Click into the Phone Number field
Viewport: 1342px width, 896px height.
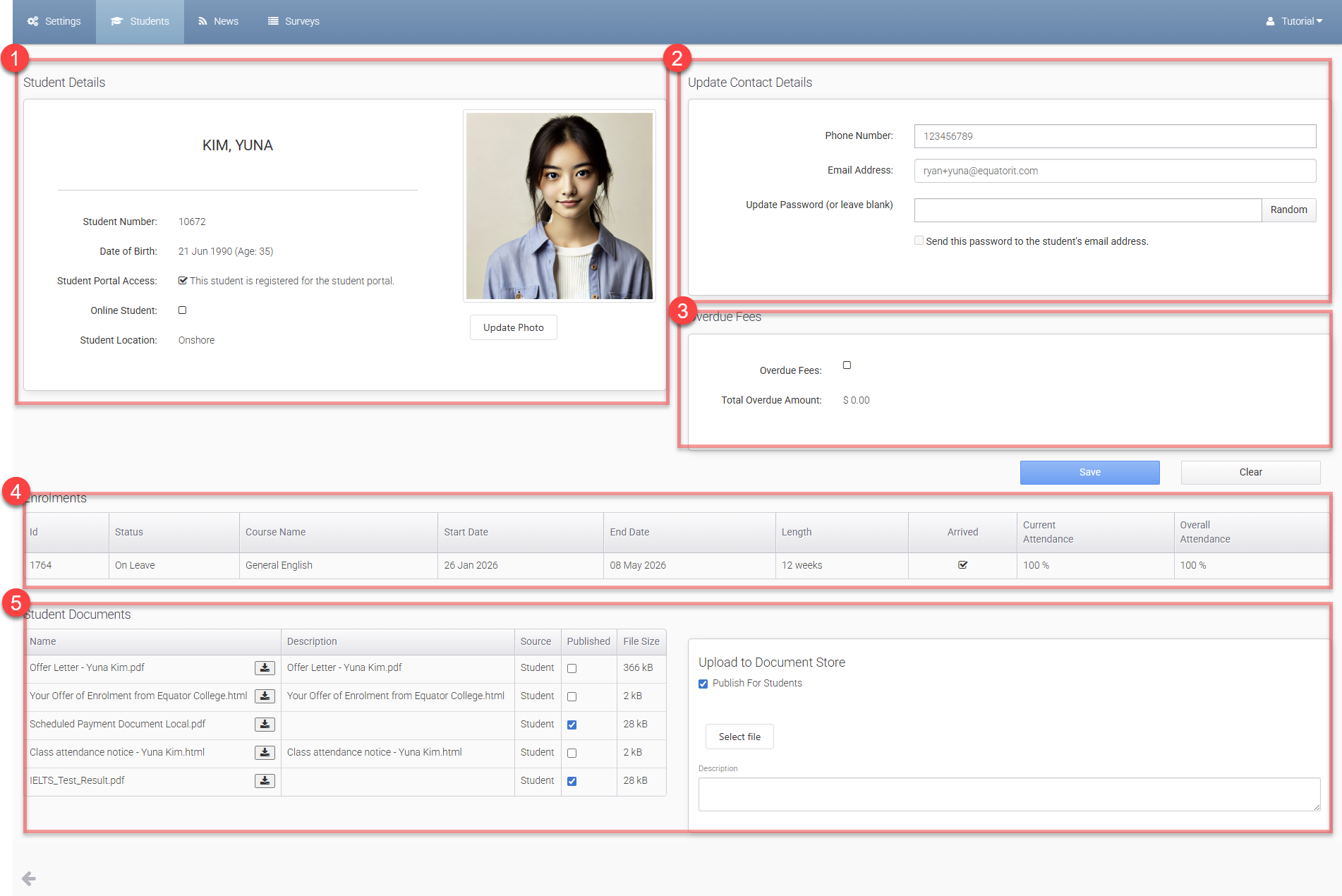pyautogui.click(x=1114, y=136)
